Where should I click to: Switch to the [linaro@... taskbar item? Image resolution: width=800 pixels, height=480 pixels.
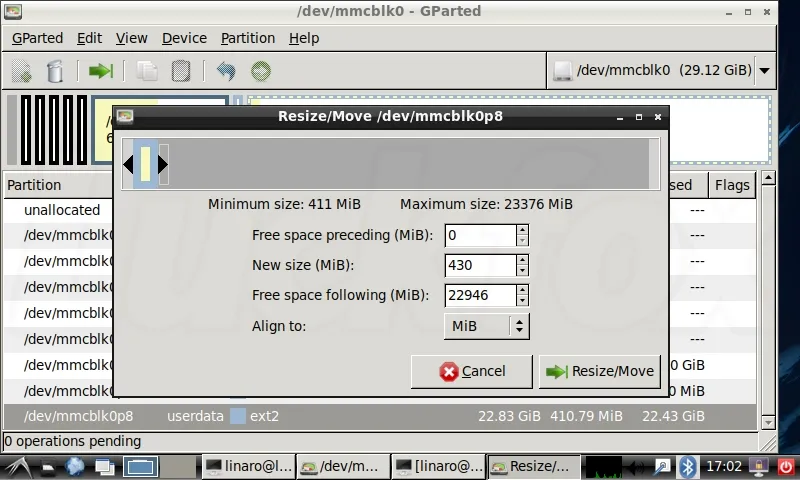439,466
